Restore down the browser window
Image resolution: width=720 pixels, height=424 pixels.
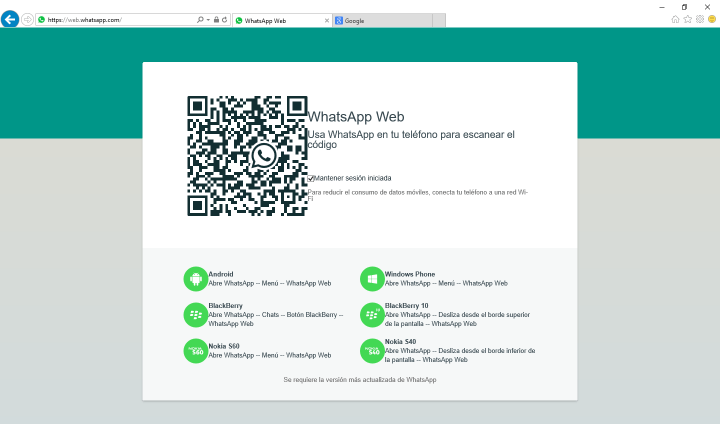tap(684, 7)
